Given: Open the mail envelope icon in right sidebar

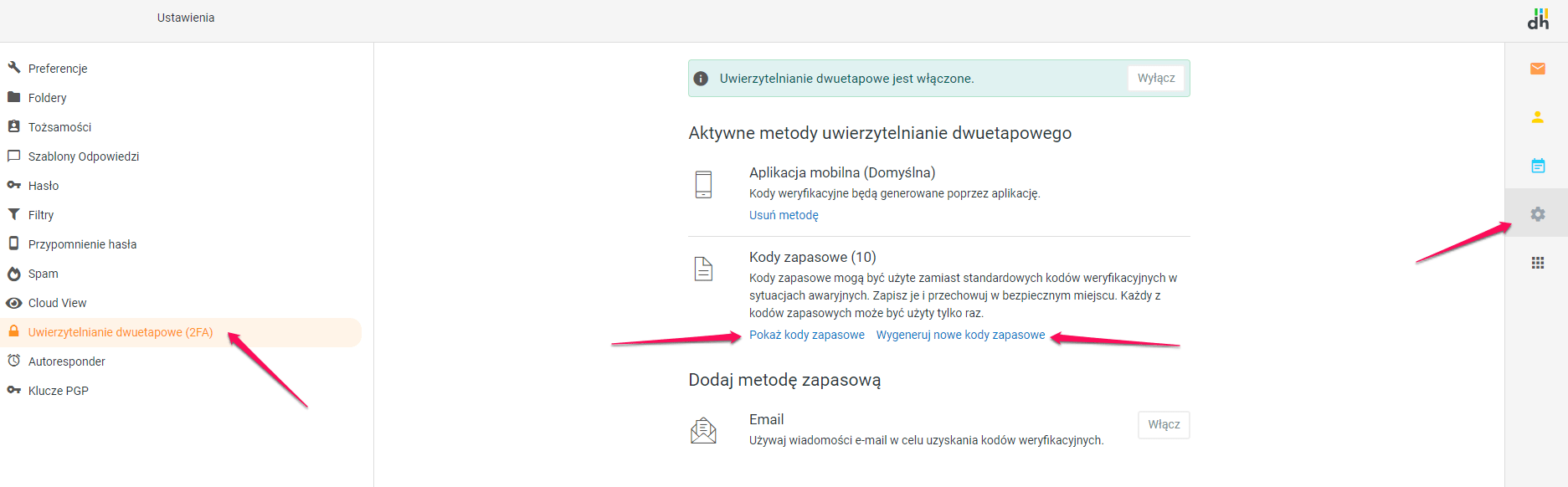Looking at the screenshot, I should 1537,69.
